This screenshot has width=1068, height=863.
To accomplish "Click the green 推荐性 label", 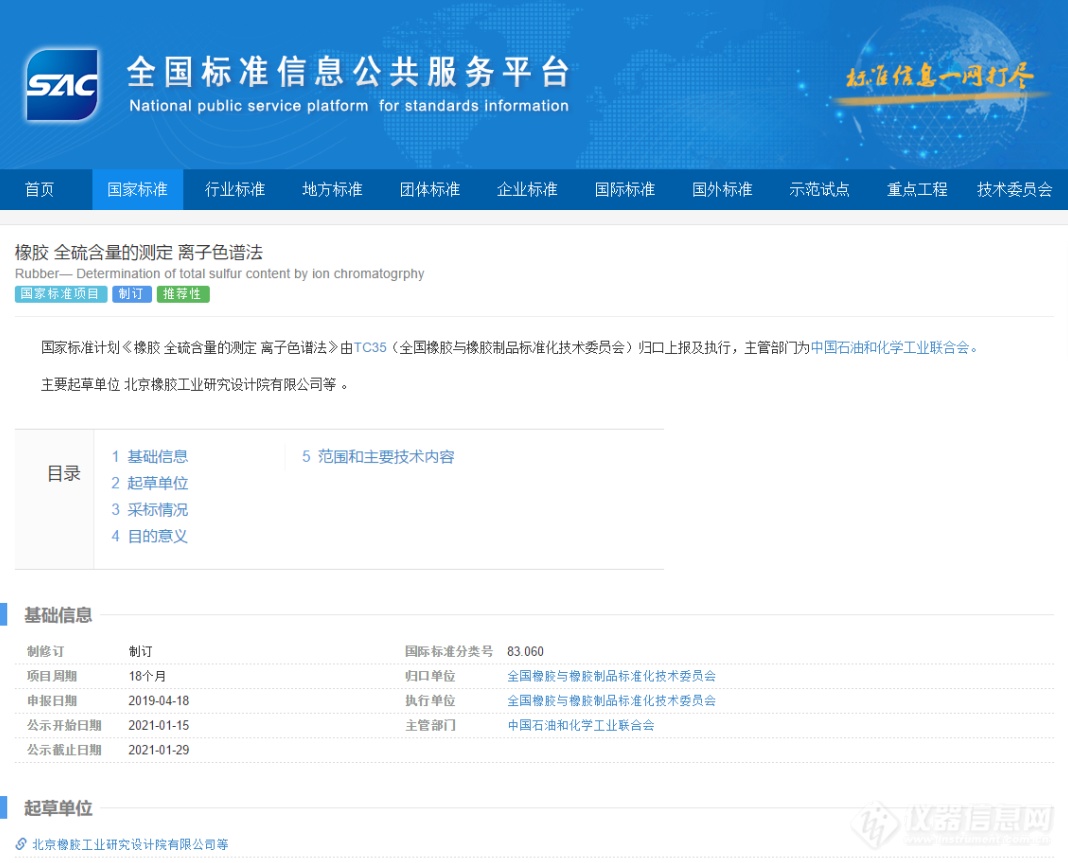I will point(183,294).
